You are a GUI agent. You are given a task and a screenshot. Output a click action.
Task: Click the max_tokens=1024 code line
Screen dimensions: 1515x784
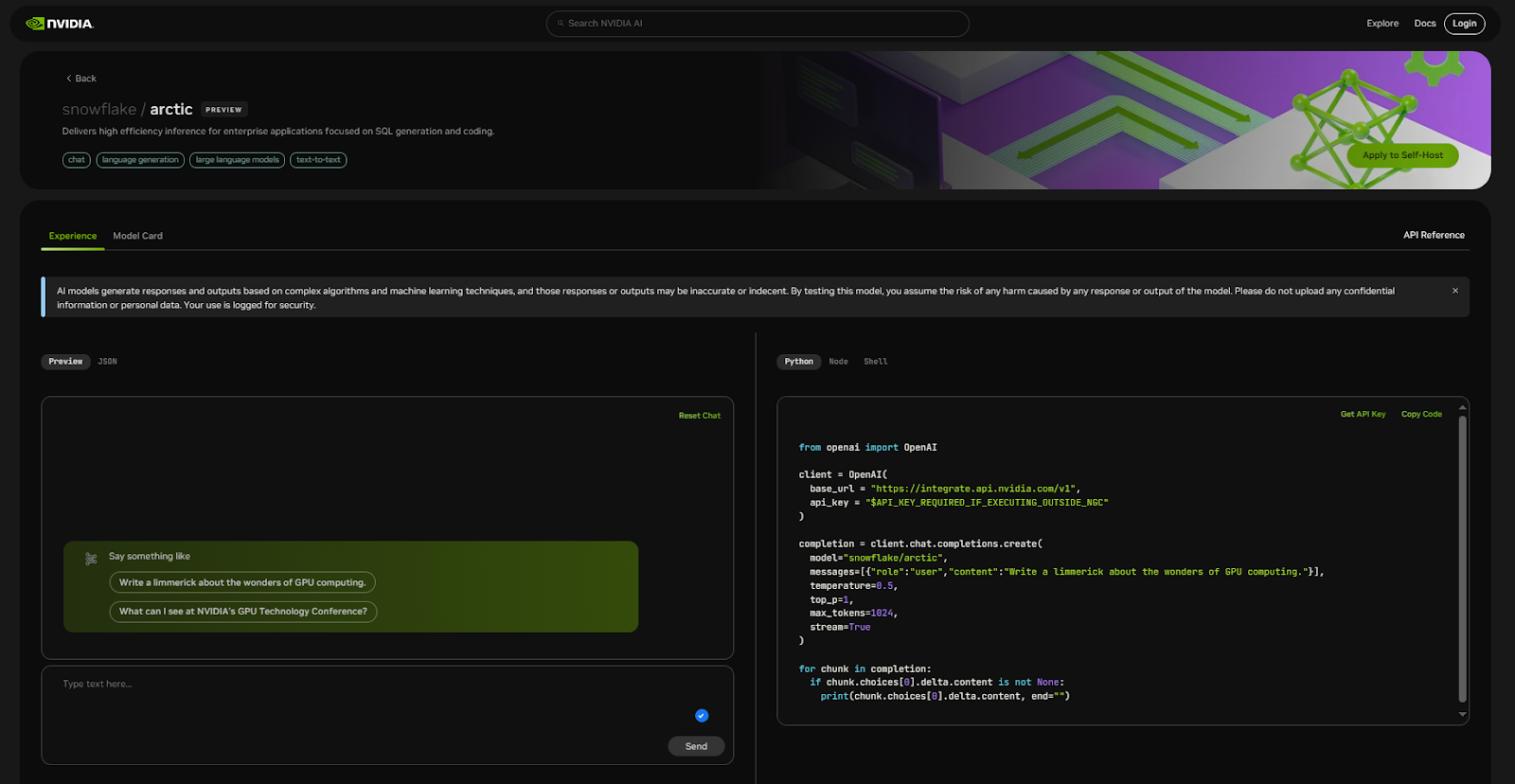(x=853, y=614)
